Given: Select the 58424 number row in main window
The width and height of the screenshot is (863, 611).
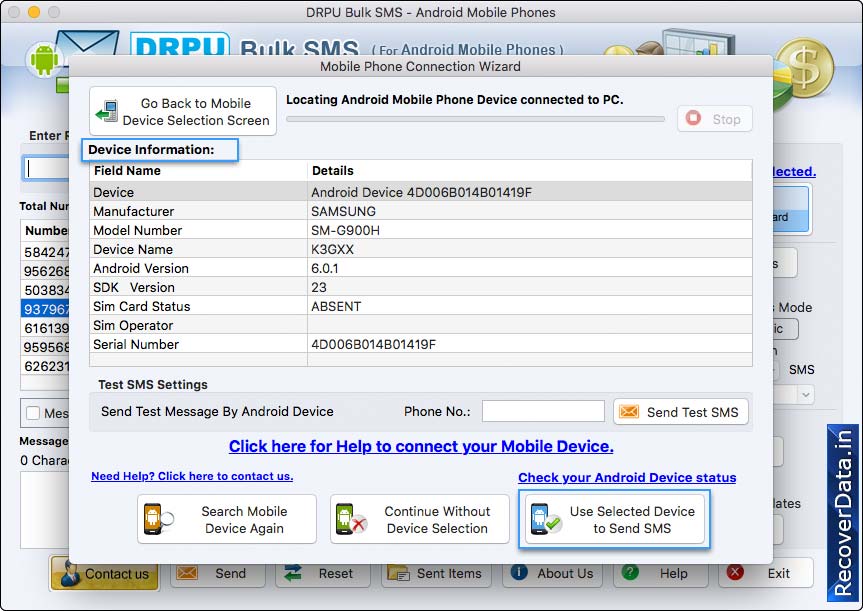Looking at the screenshot, I should (x=45, y=252).
